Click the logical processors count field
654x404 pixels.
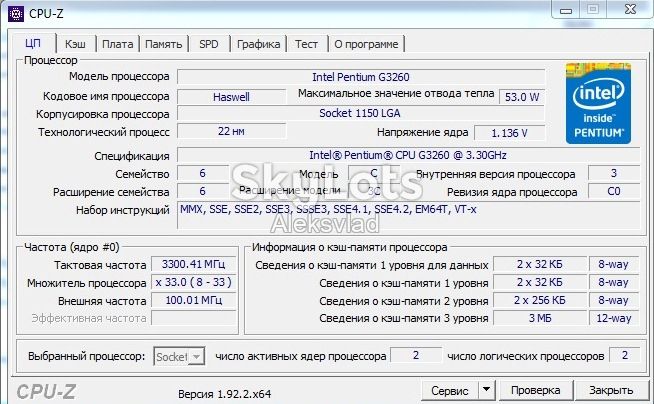(624, 355)
